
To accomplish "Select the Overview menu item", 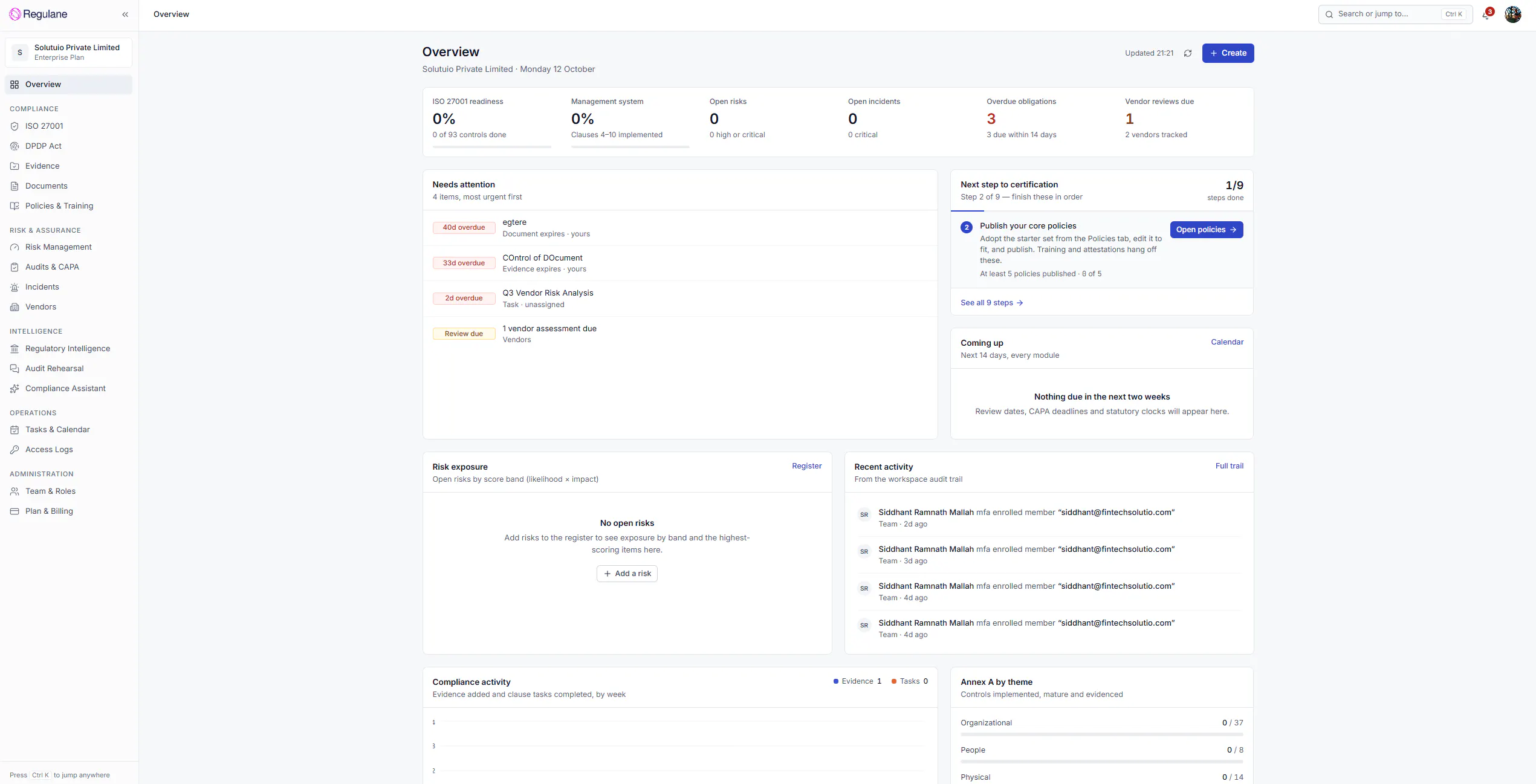I will [x=68, y=85].
